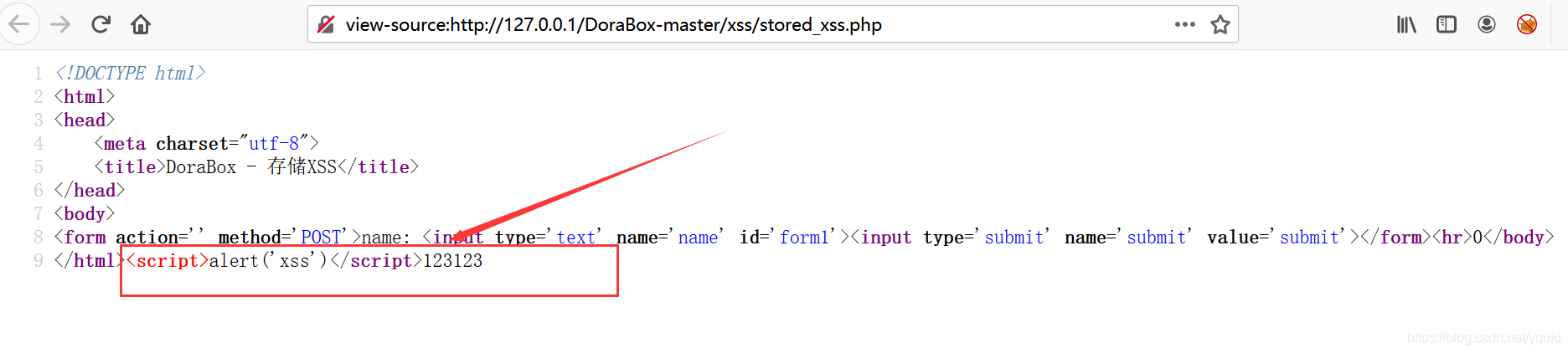Click the form1 id attribute value
1568x353 pixels.
tap(804, 238)
